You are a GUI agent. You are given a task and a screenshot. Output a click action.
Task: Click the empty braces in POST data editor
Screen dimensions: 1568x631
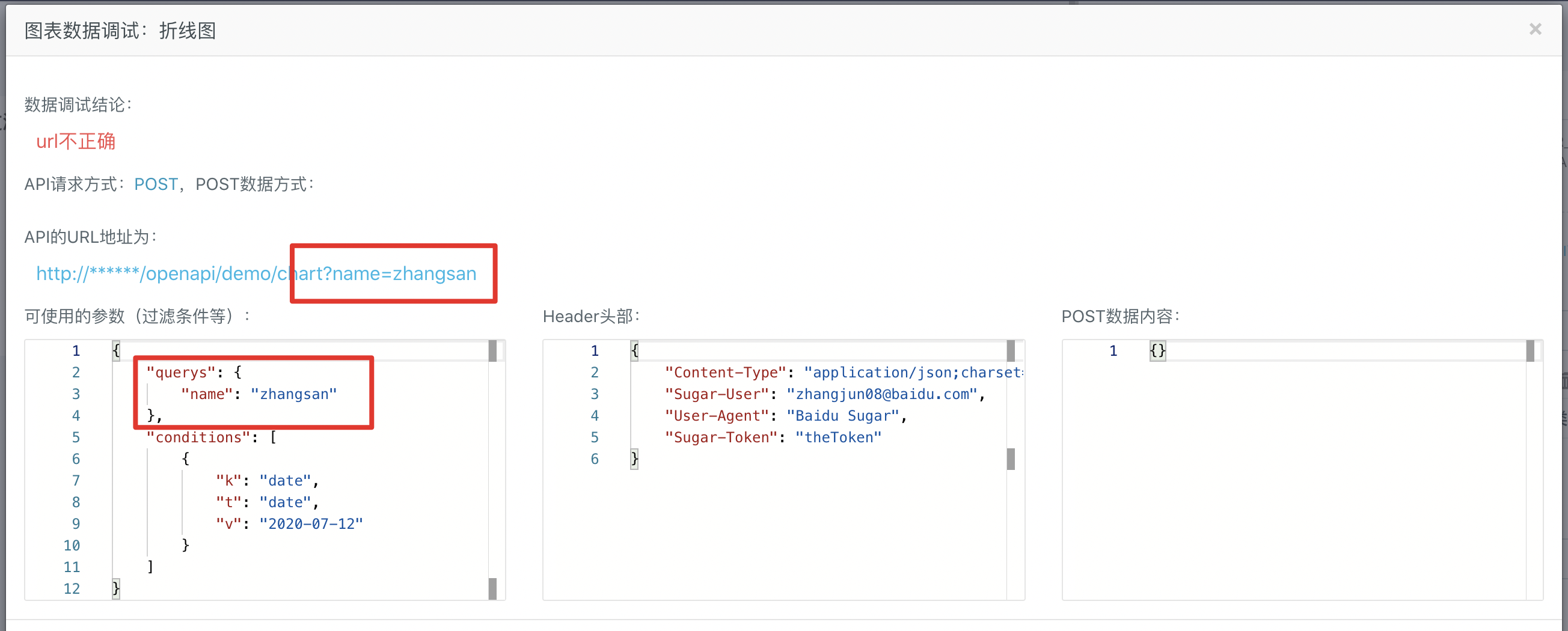pos(1157,351)
